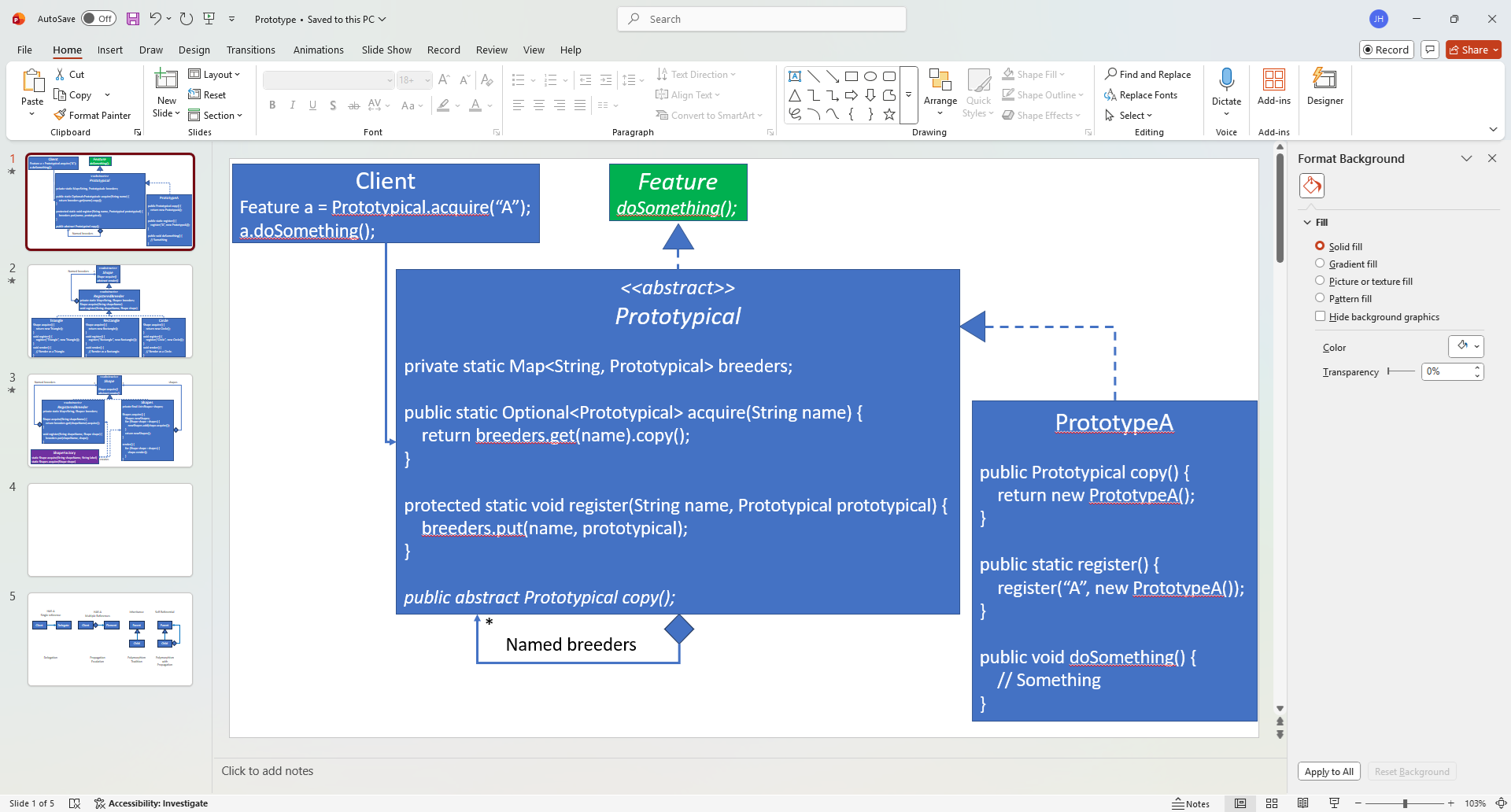Open the Slide Show tab
The width and height of the screenshot is (1511, 812).
tap(386, 50)
